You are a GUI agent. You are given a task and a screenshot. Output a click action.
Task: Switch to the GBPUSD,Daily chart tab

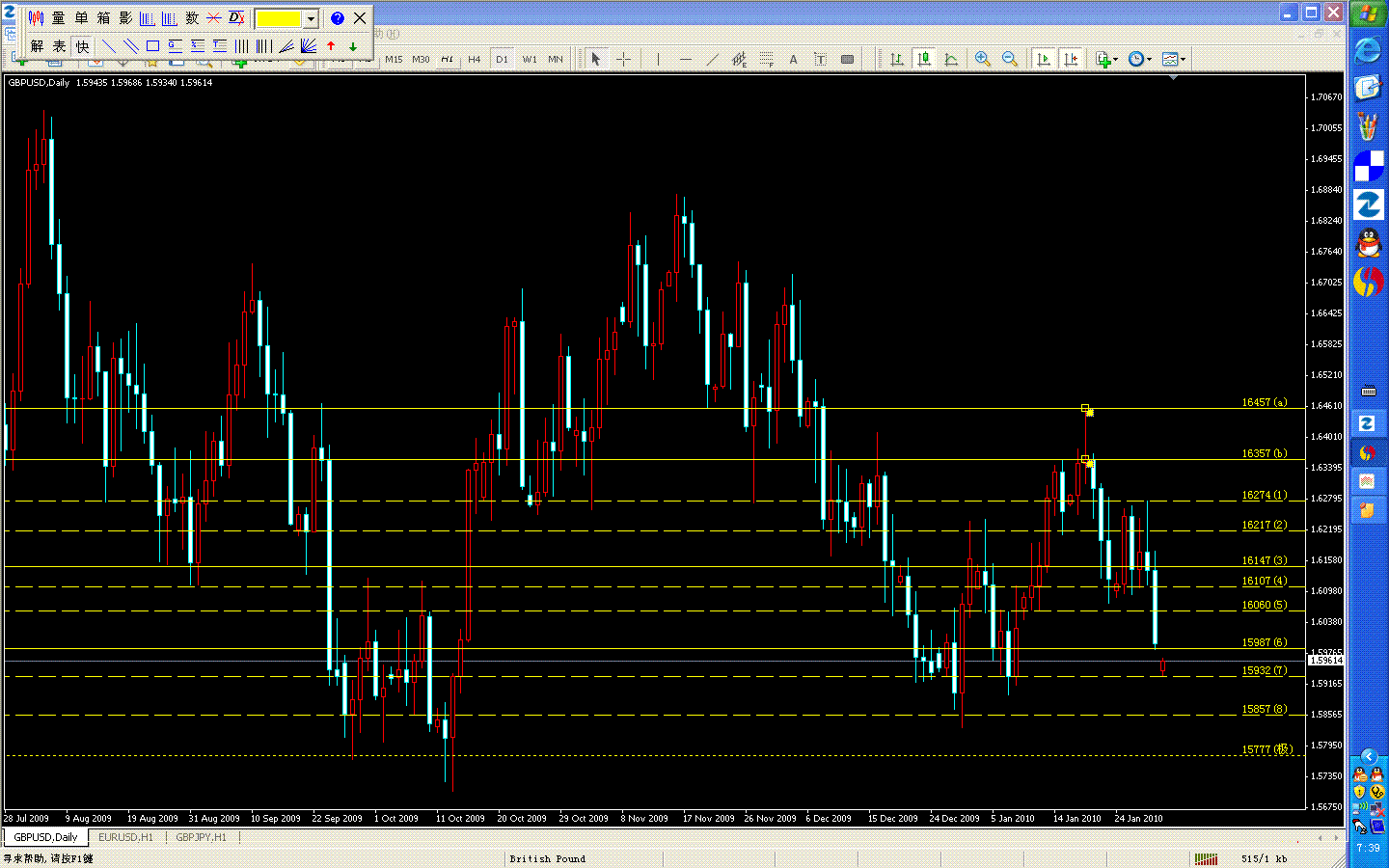(45, 837)
